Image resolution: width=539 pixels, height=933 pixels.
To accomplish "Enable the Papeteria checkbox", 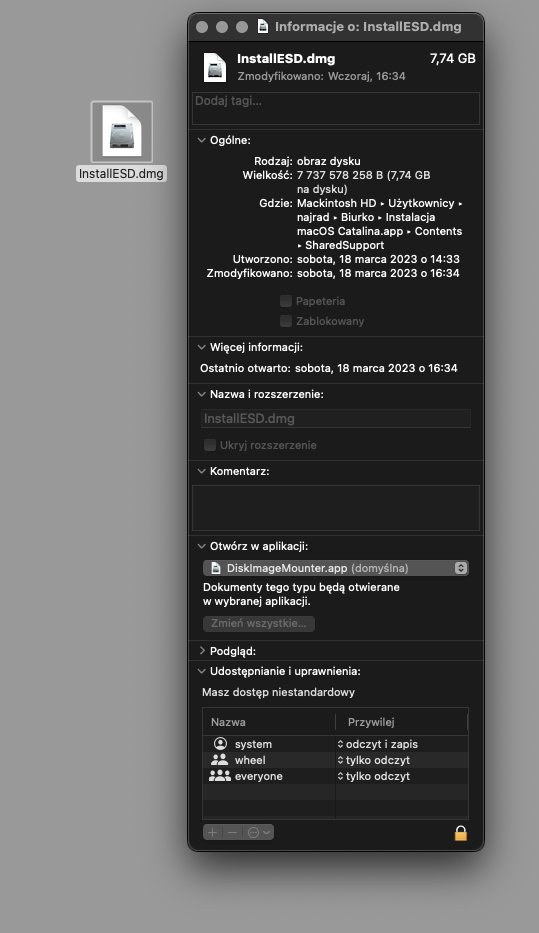I will [x=286, y=301].
